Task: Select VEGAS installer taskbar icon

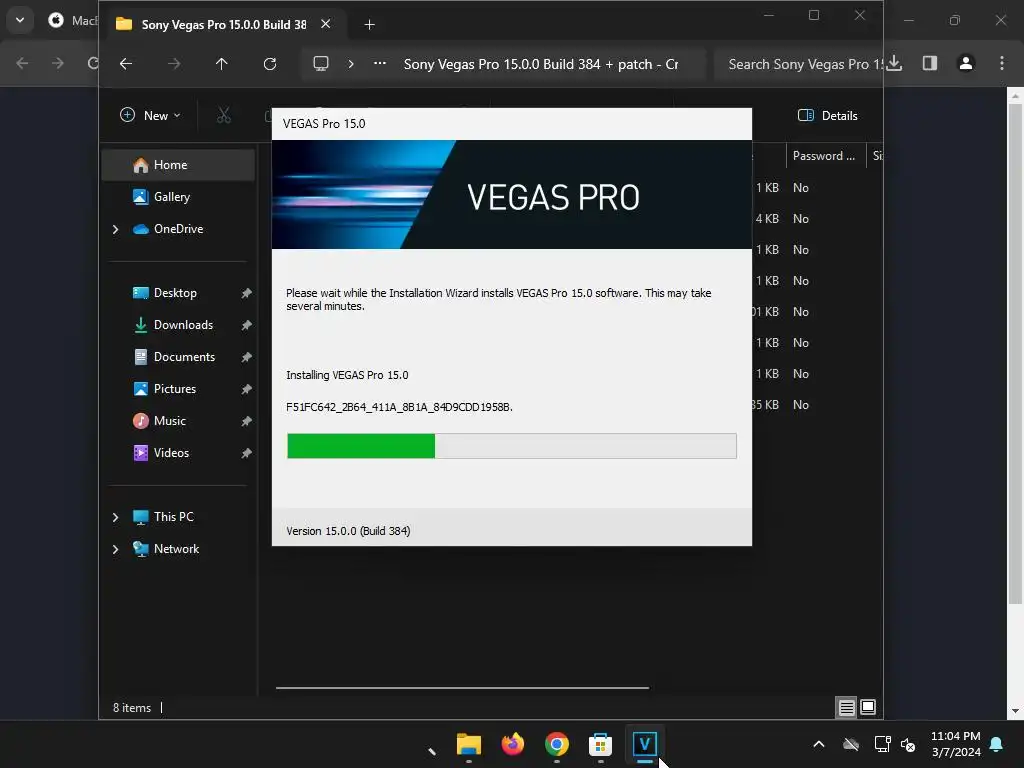Action: tap(645, 744)
